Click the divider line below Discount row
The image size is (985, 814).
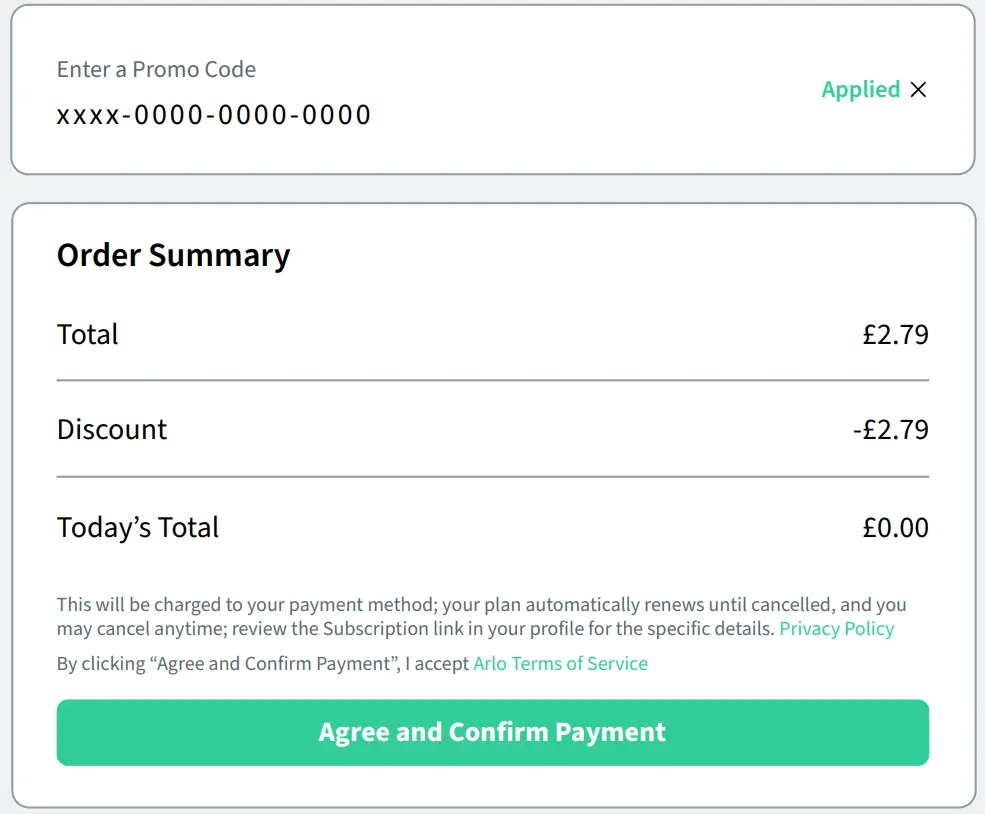(492, 477)
